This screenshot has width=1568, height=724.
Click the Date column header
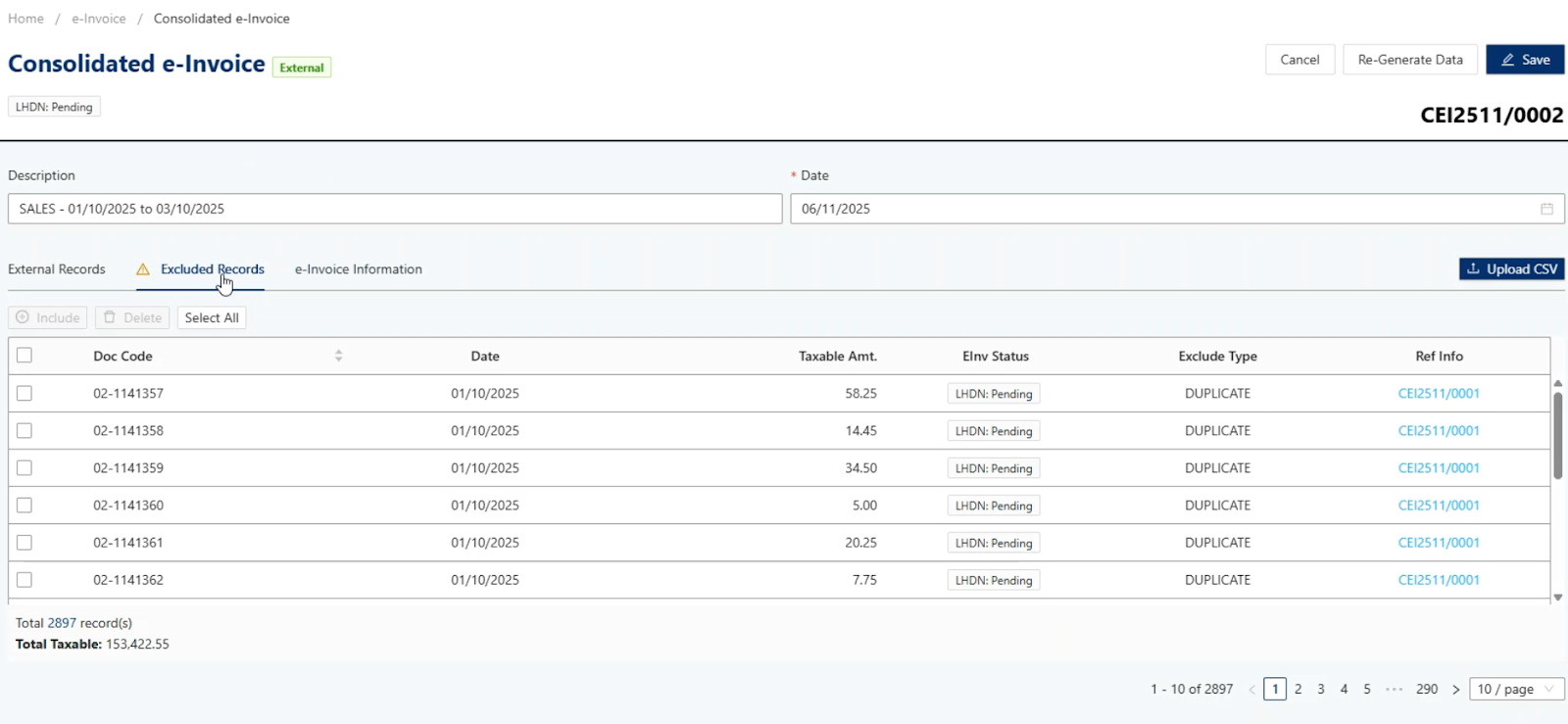click(x=485, y=356)
